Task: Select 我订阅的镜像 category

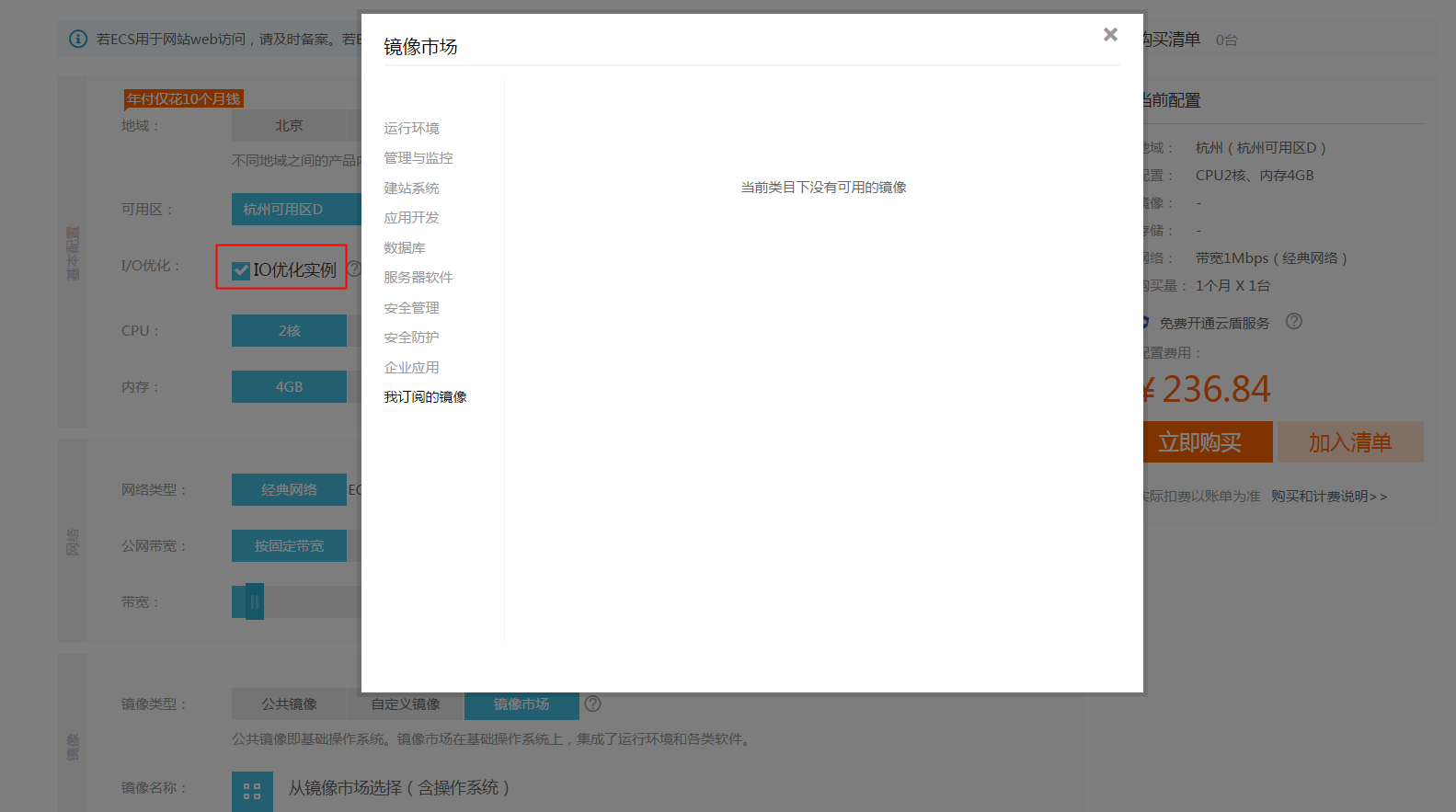Action: click(425, 397)
